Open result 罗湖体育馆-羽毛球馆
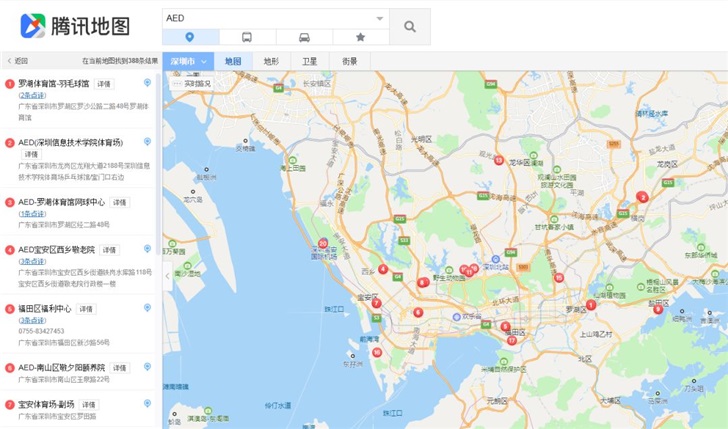Screen dimensions: 728x429 coord(53,84)
